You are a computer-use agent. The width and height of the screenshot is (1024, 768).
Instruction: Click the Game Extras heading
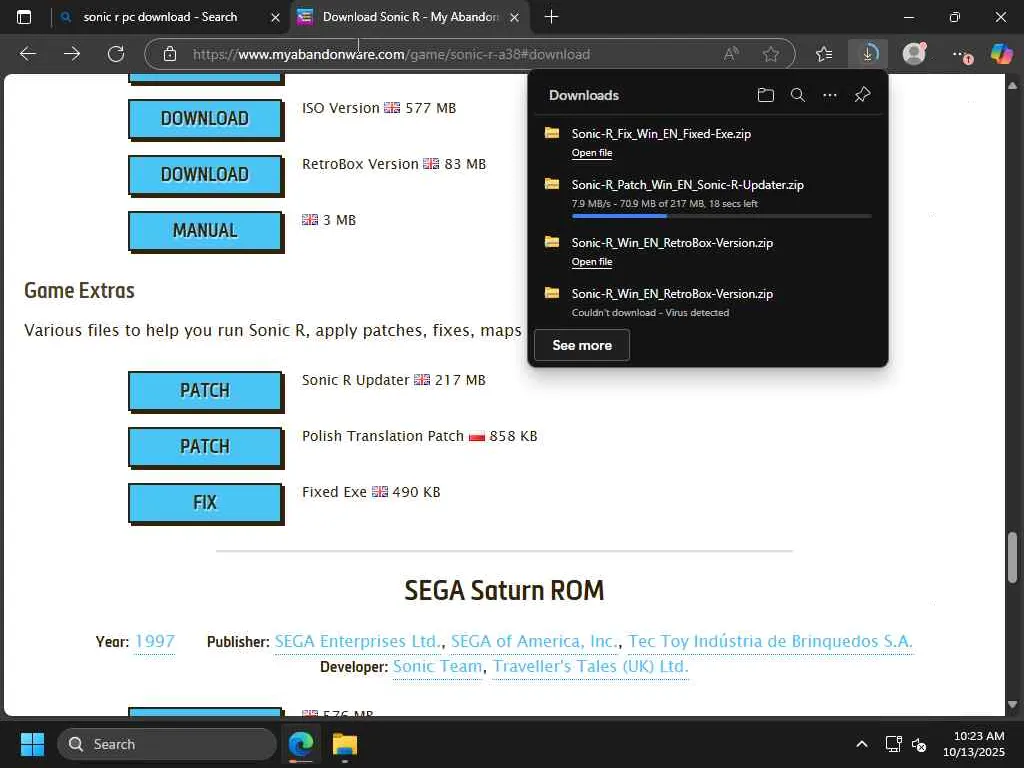(x=79, y=291)
